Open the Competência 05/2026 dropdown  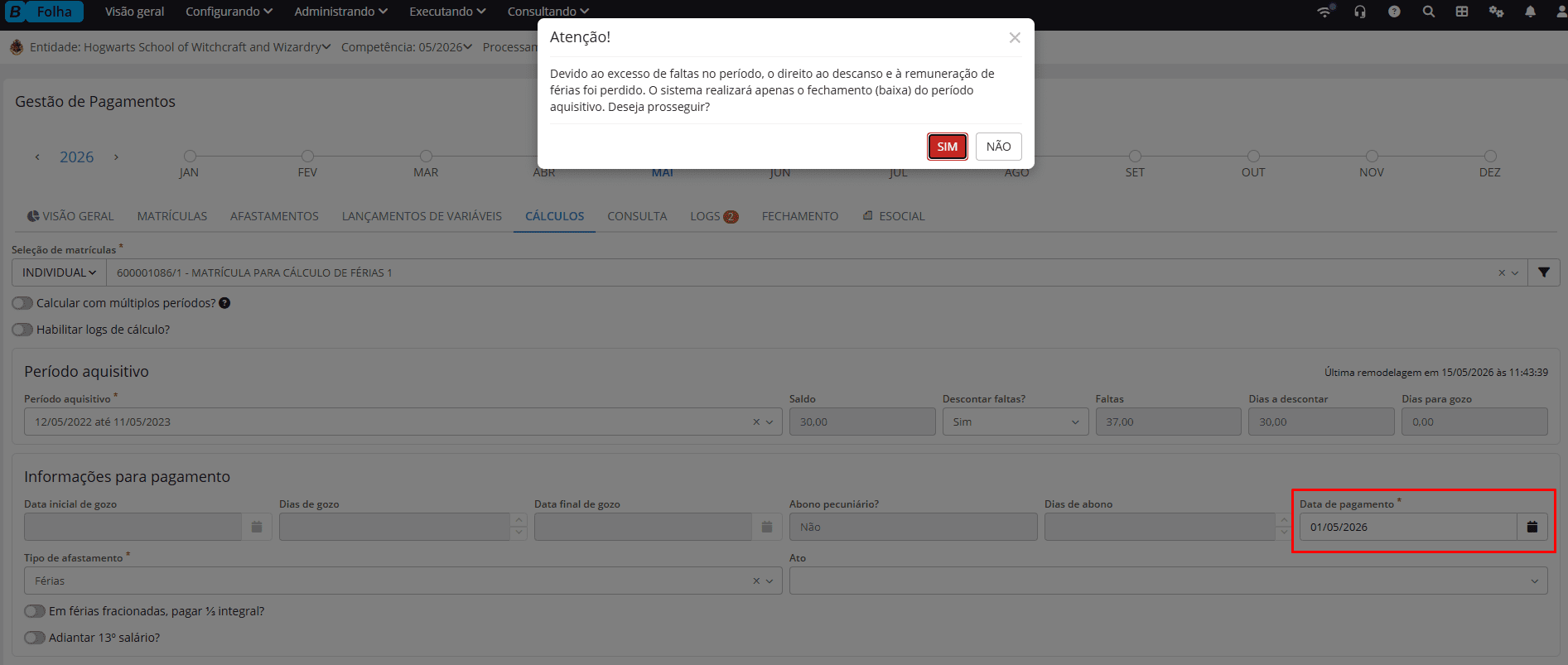click(x=406, y=47)
